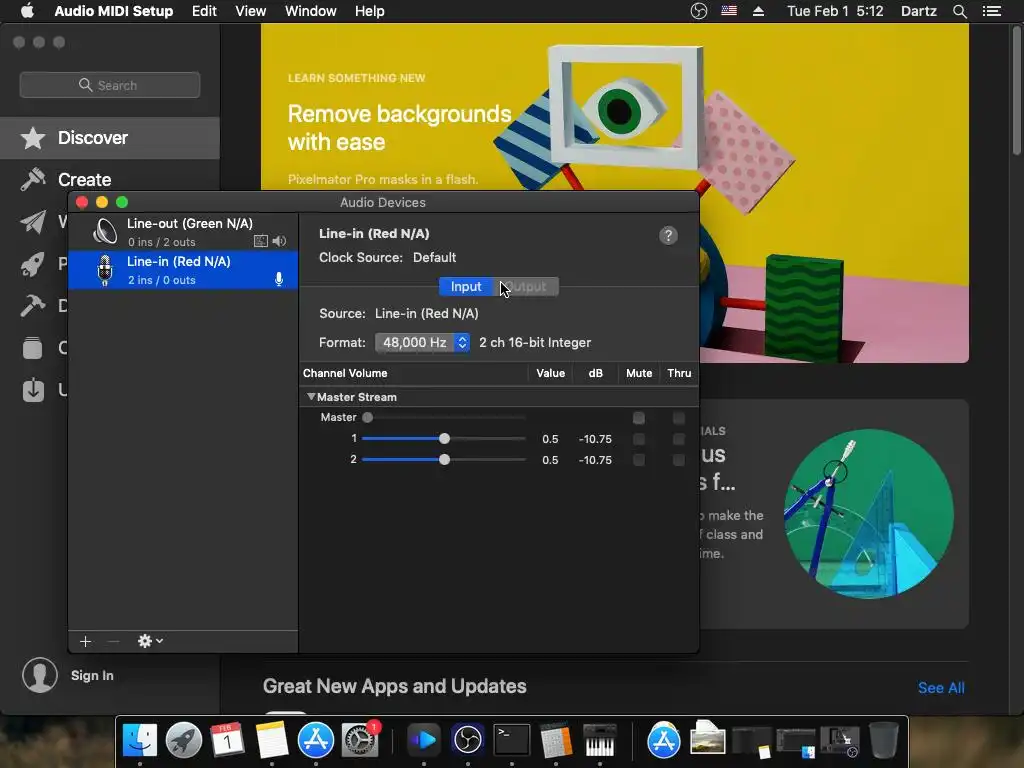Switch to the Input tab
1024x768 pixels.
466,287
